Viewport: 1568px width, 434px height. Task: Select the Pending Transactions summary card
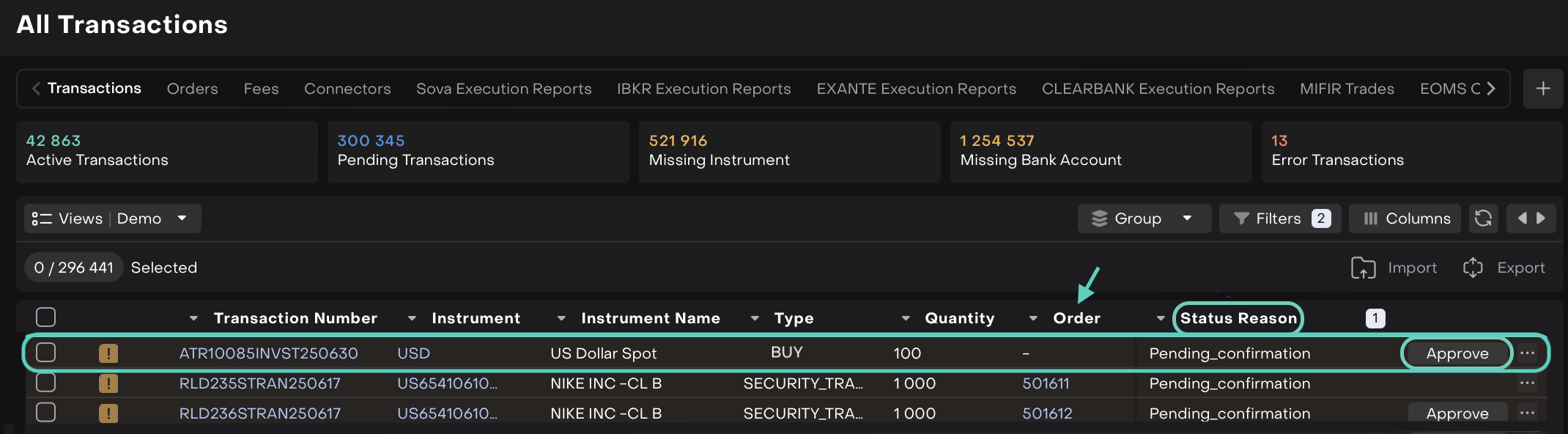click(478, 151)
